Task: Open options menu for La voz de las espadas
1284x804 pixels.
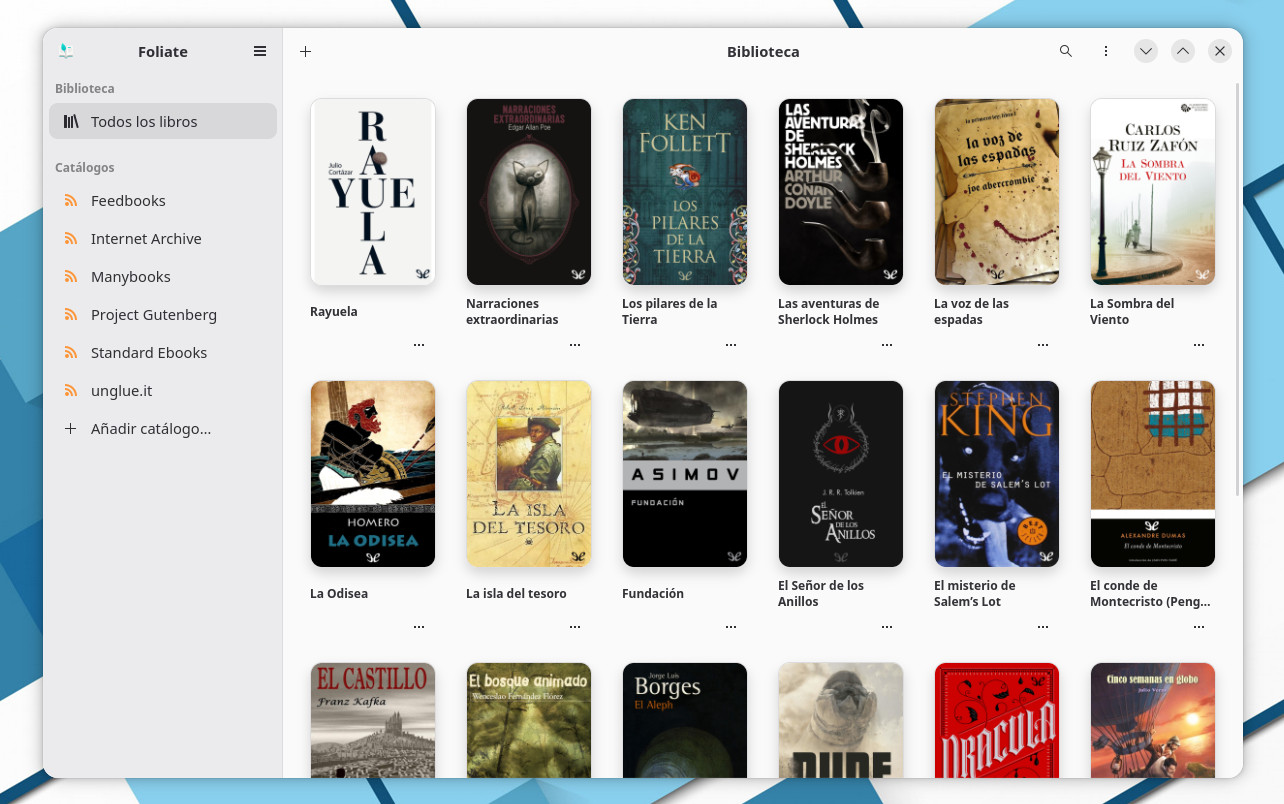Action: (1043, 344)
